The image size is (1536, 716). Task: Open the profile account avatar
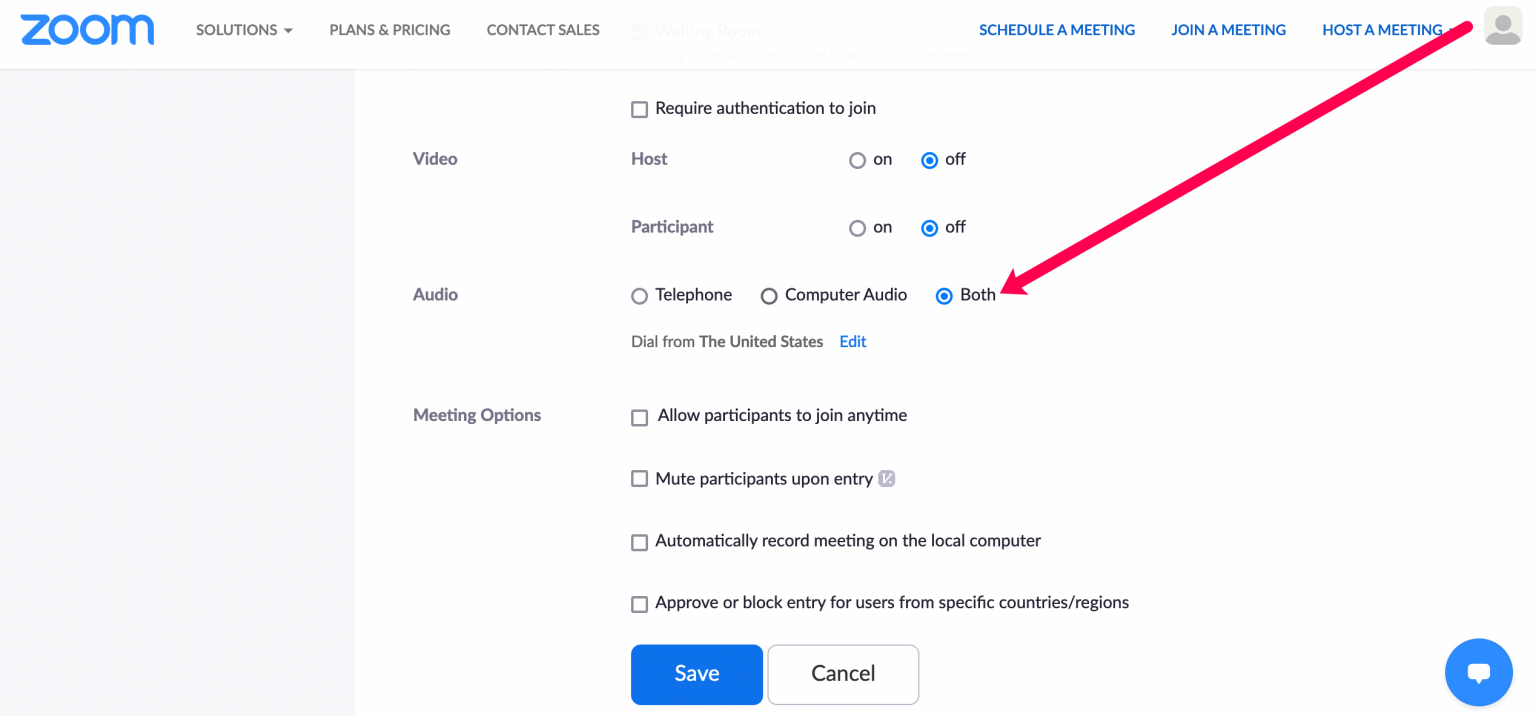coord(1502,25)
